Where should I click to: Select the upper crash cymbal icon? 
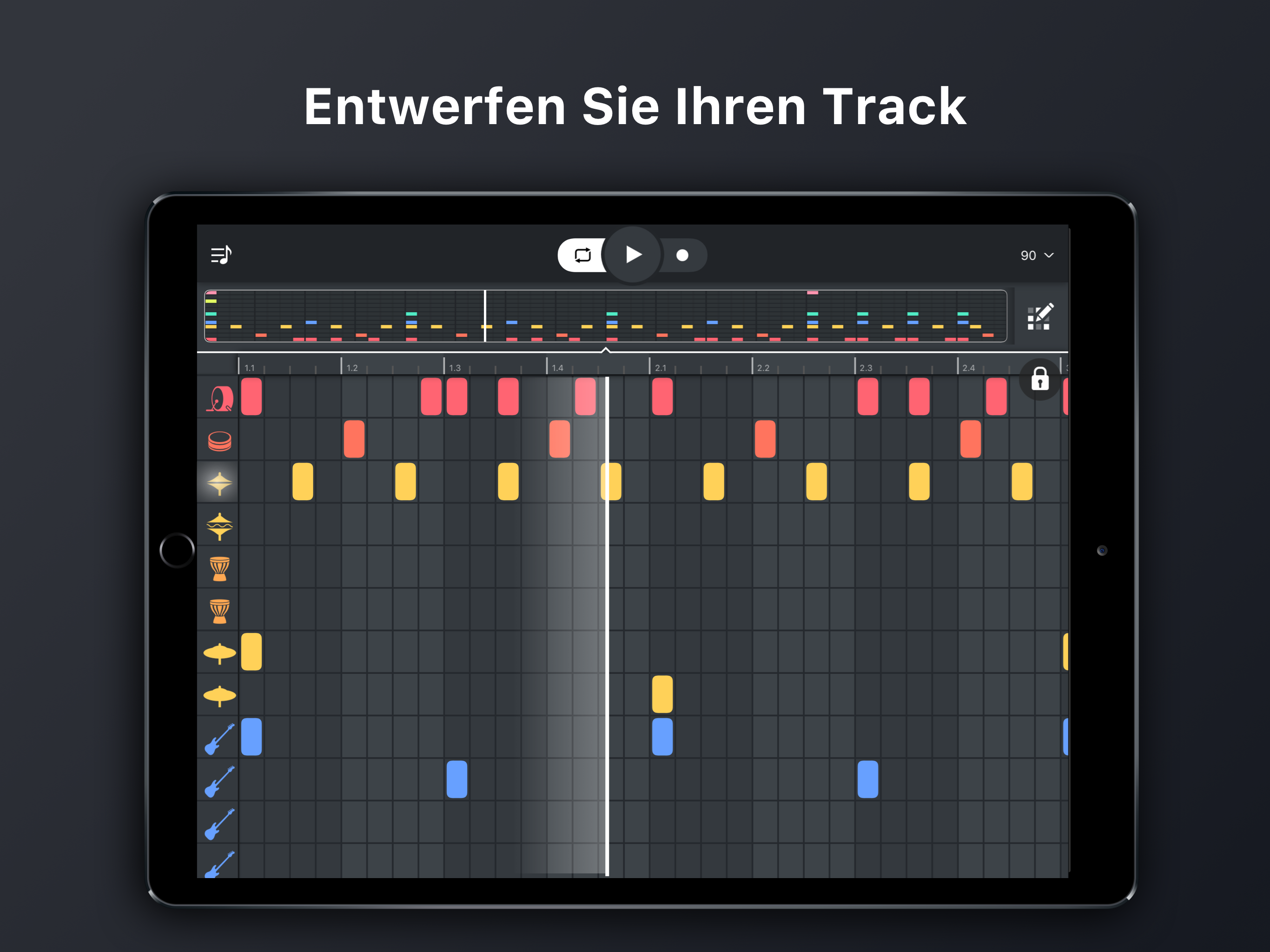tap(219, 653)
